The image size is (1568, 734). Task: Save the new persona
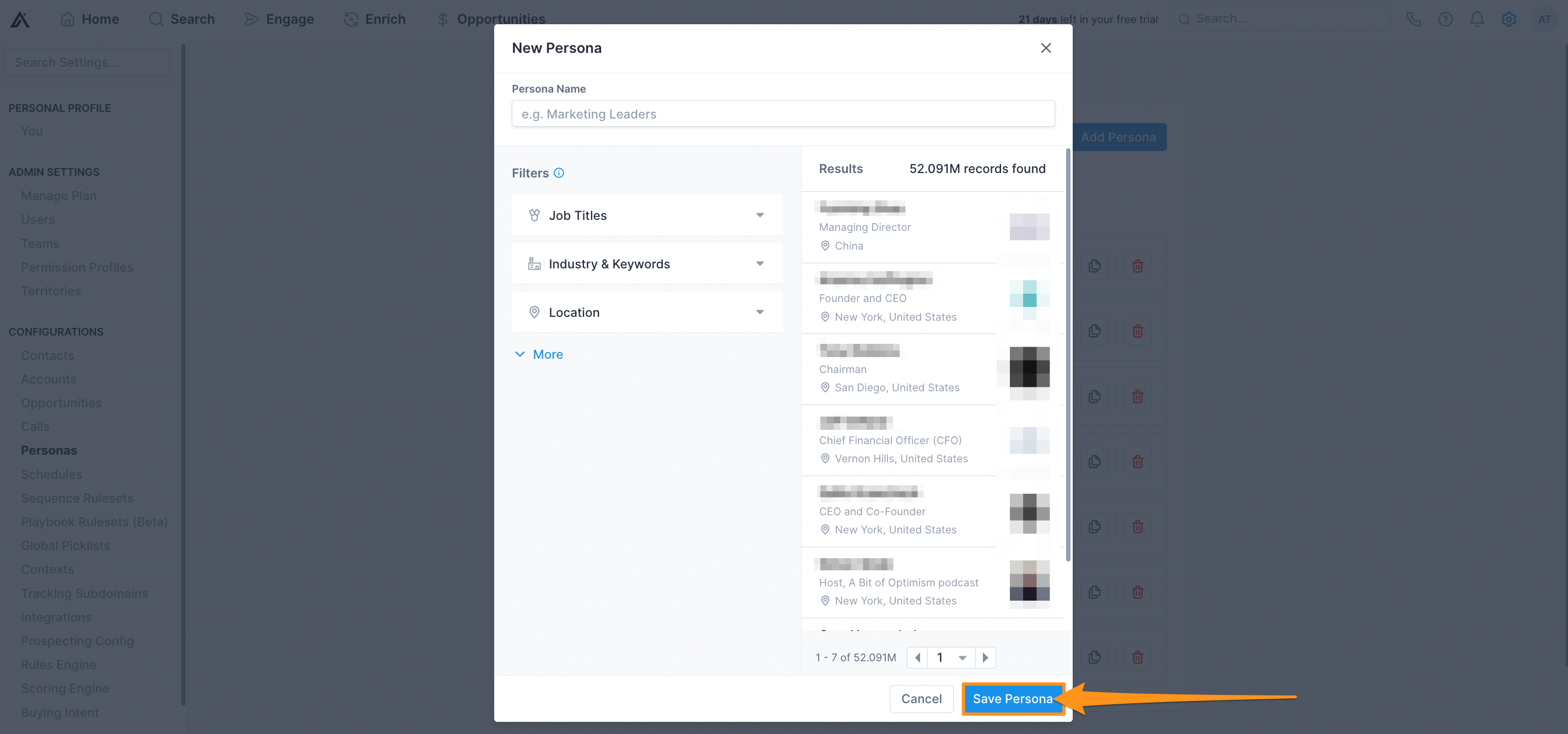tap(1012, 699)
